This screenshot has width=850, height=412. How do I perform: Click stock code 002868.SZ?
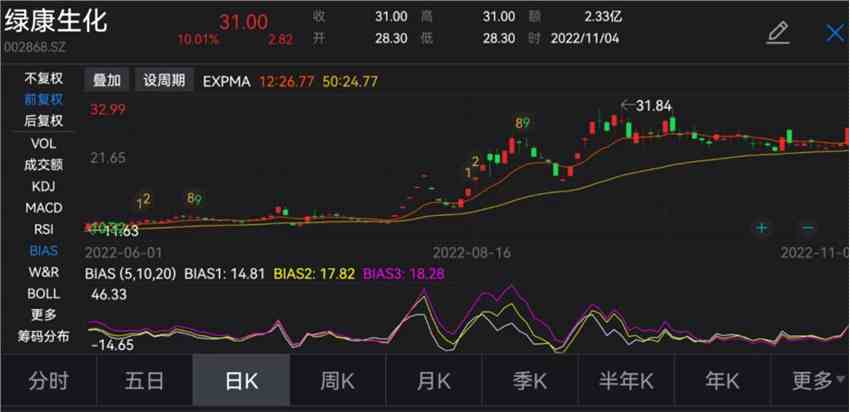pyautogui.click(x=35, y=47)
